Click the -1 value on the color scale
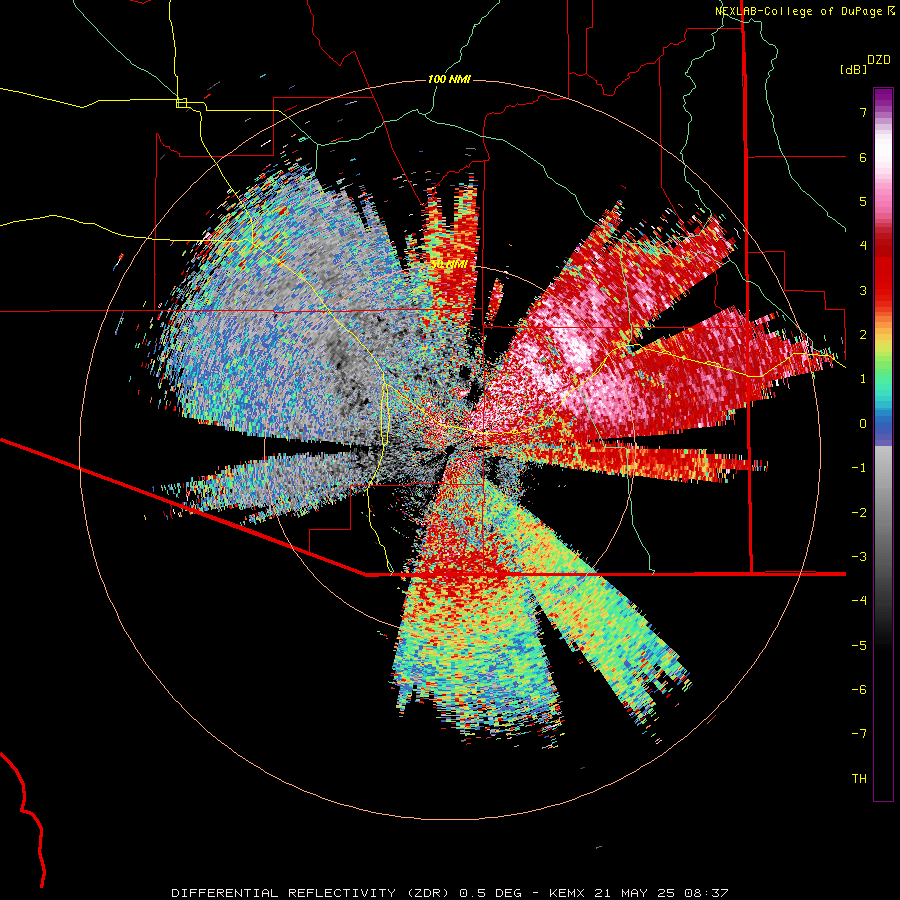900x900 pixels. point(859,468)
